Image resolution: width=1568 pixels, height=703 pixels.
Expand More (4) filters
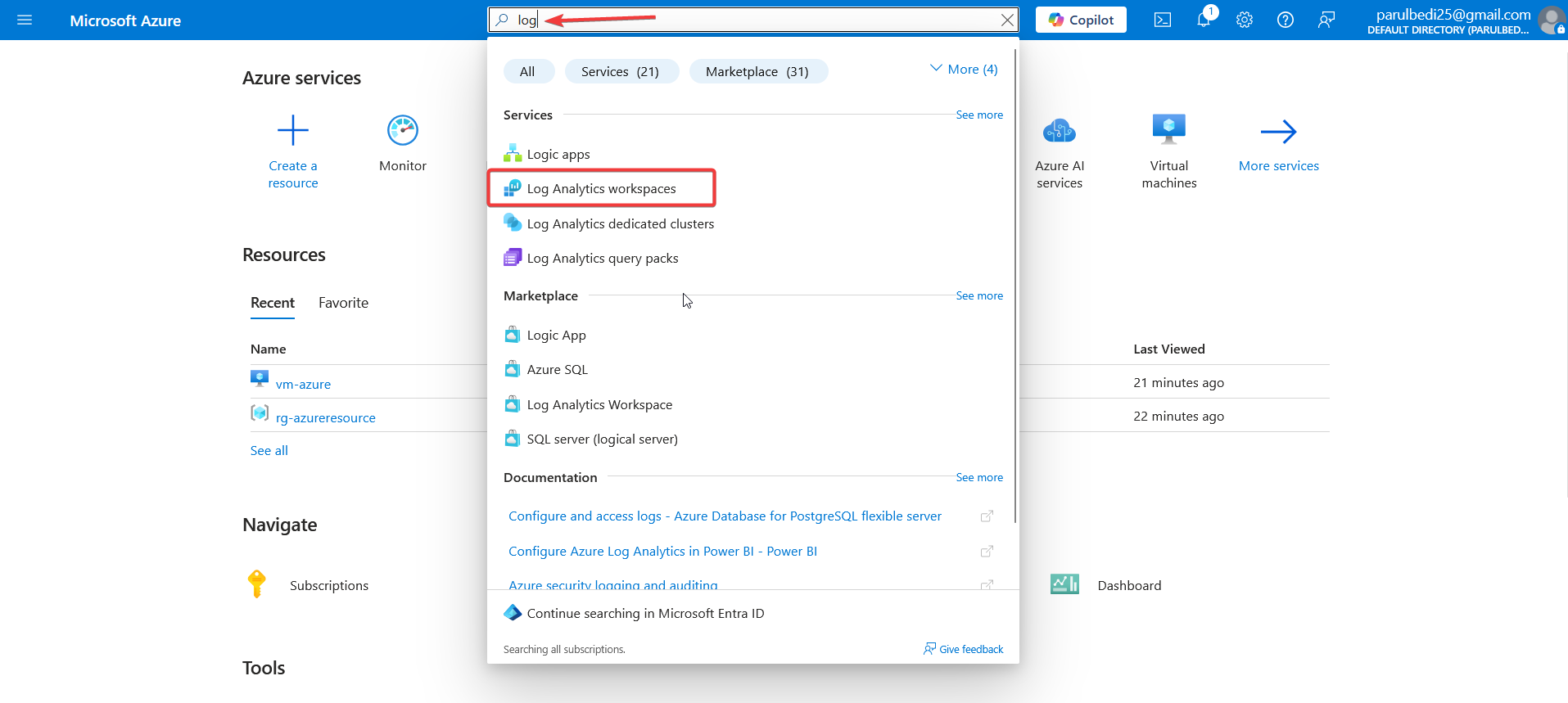click(x=964, y=70)
